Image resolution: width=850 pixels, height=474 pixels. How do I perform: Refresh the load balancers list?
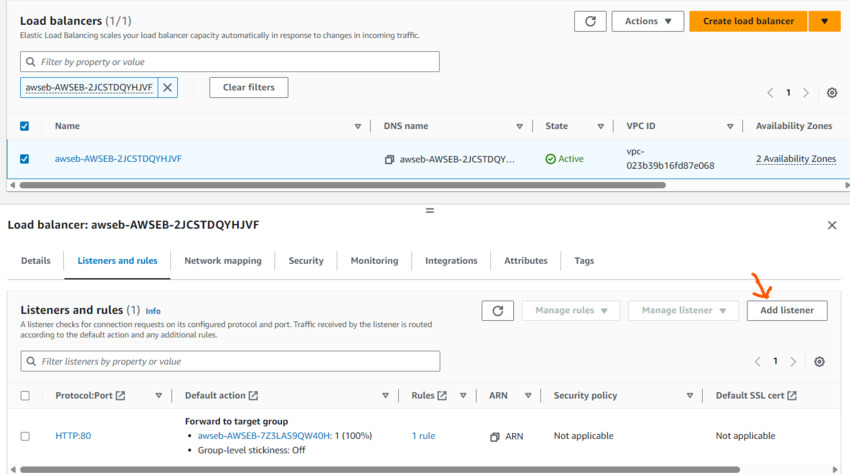(x=590, y=21)
